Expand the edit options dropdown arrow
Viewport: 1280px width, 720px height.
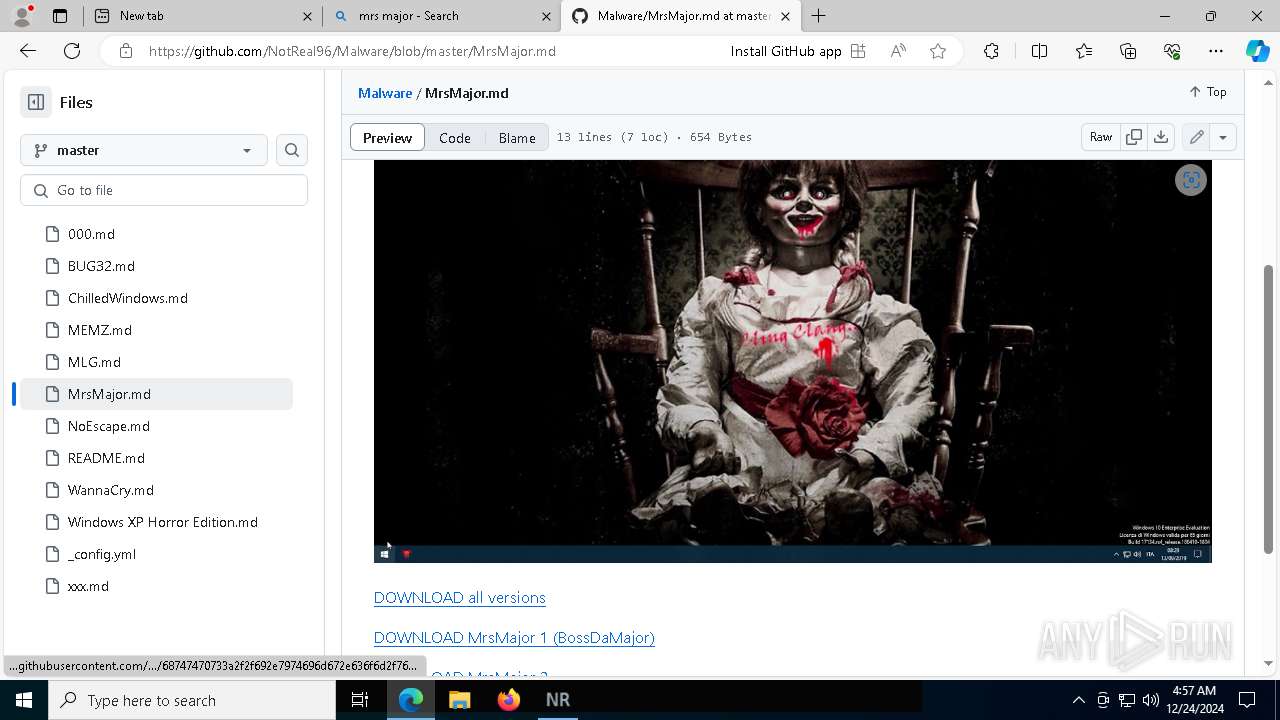[x=1223, y=137]
